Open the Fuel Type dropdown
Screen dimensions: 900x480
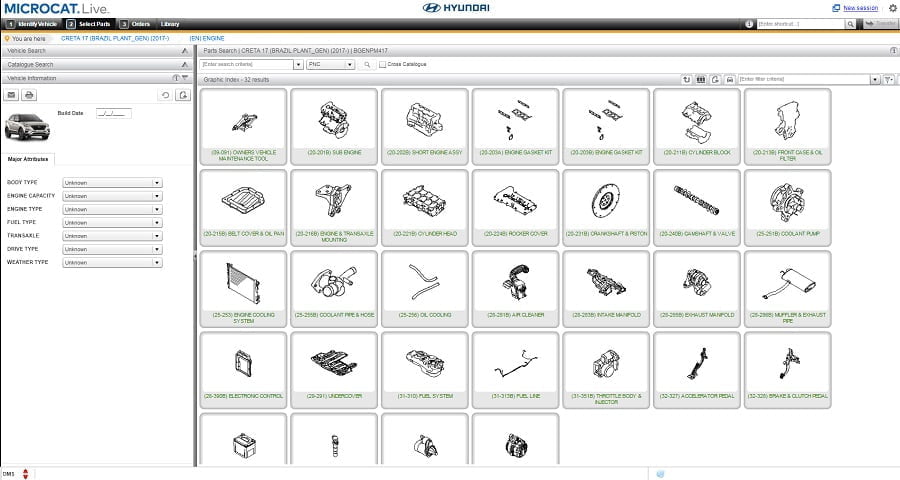click(112, 222)
